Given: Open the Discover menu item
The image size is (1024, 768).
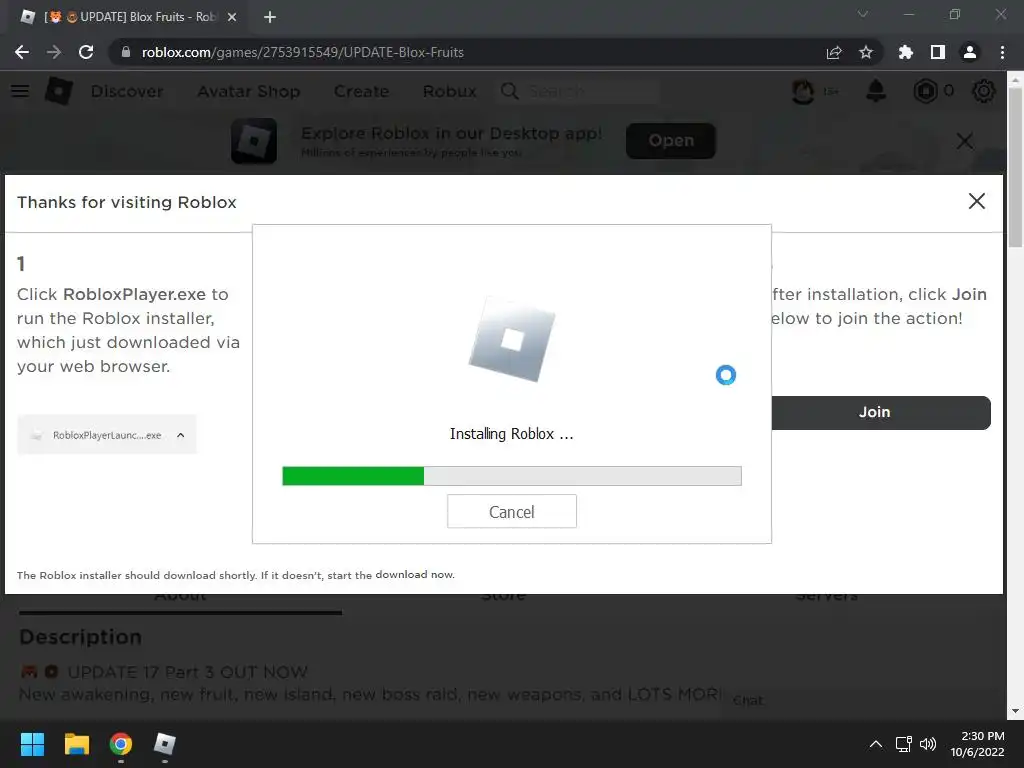Looking at the screenshot, I should click(127, 91).
